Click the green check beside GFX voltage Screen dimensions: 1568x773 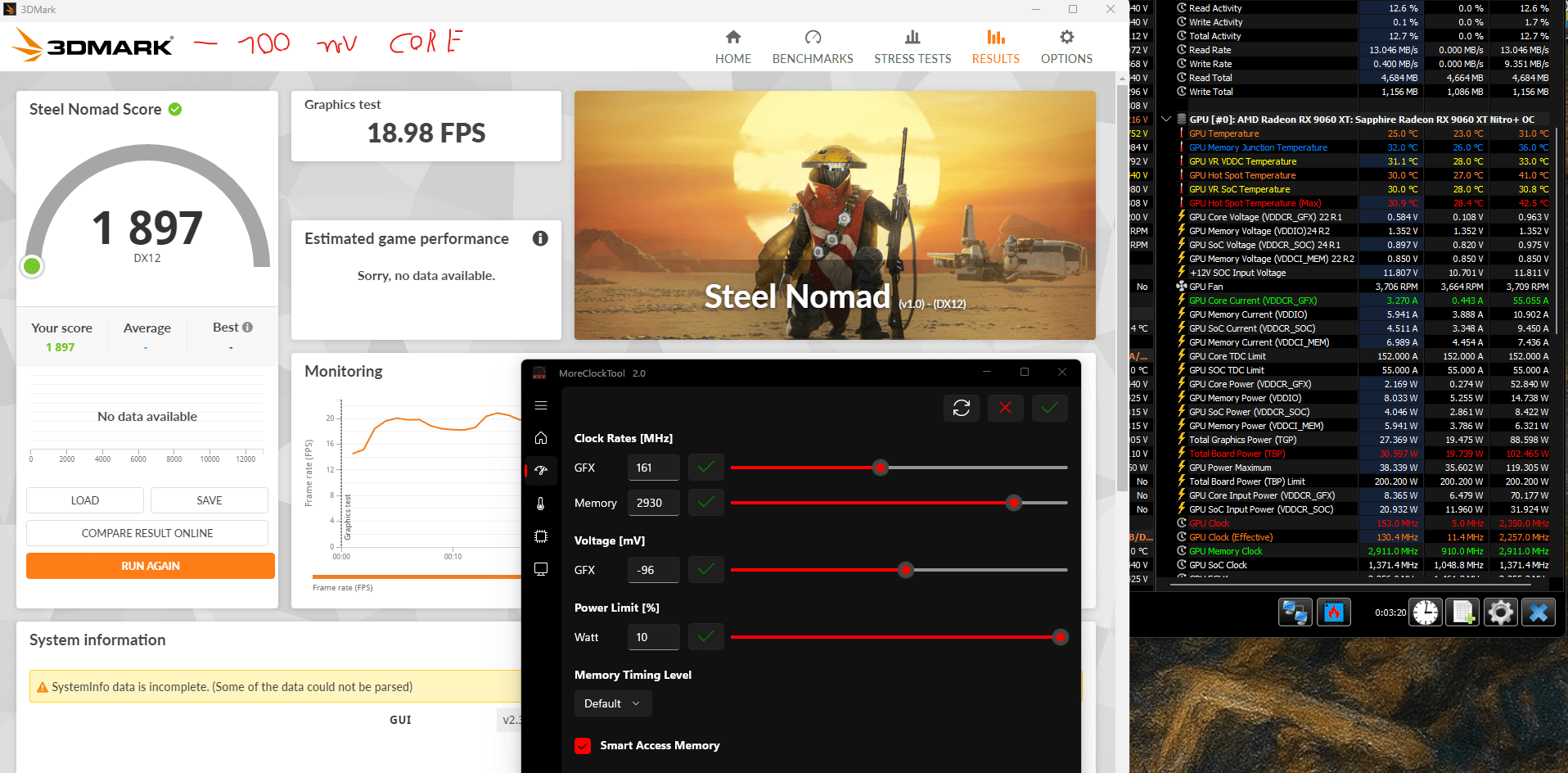(706, 570)
